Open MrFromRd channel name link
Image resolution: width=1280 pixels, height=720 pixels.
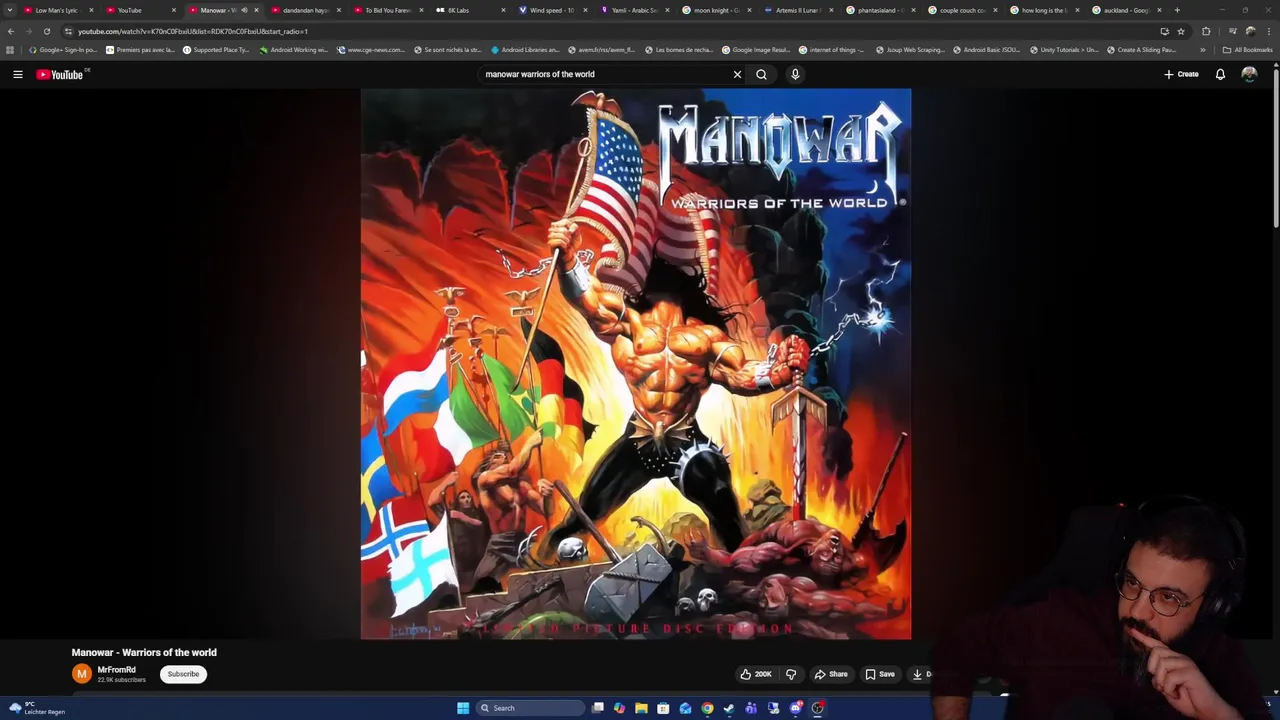(116, 670)
